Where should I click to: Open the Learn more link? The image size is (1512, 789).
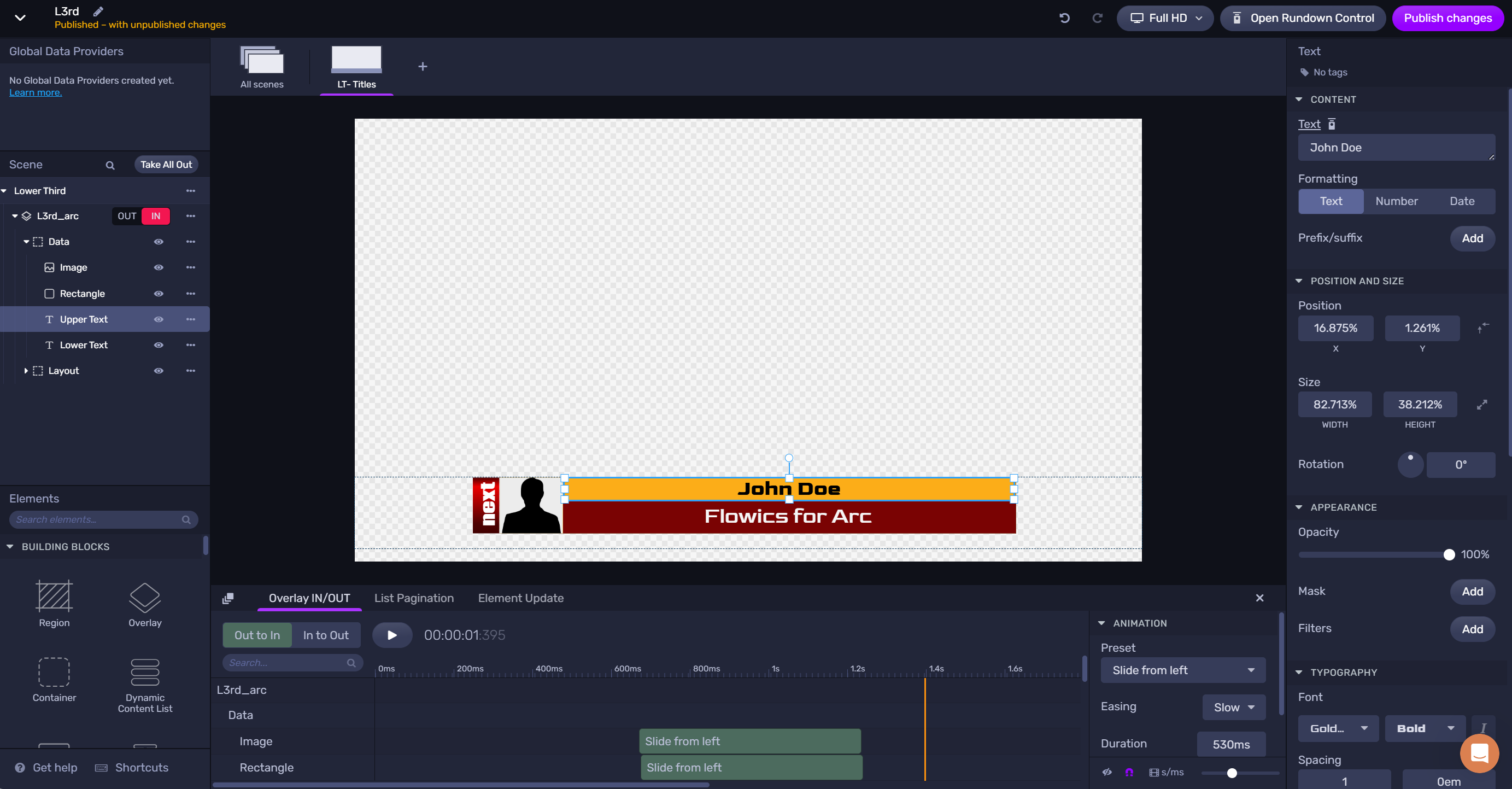(x=35, y=93)
